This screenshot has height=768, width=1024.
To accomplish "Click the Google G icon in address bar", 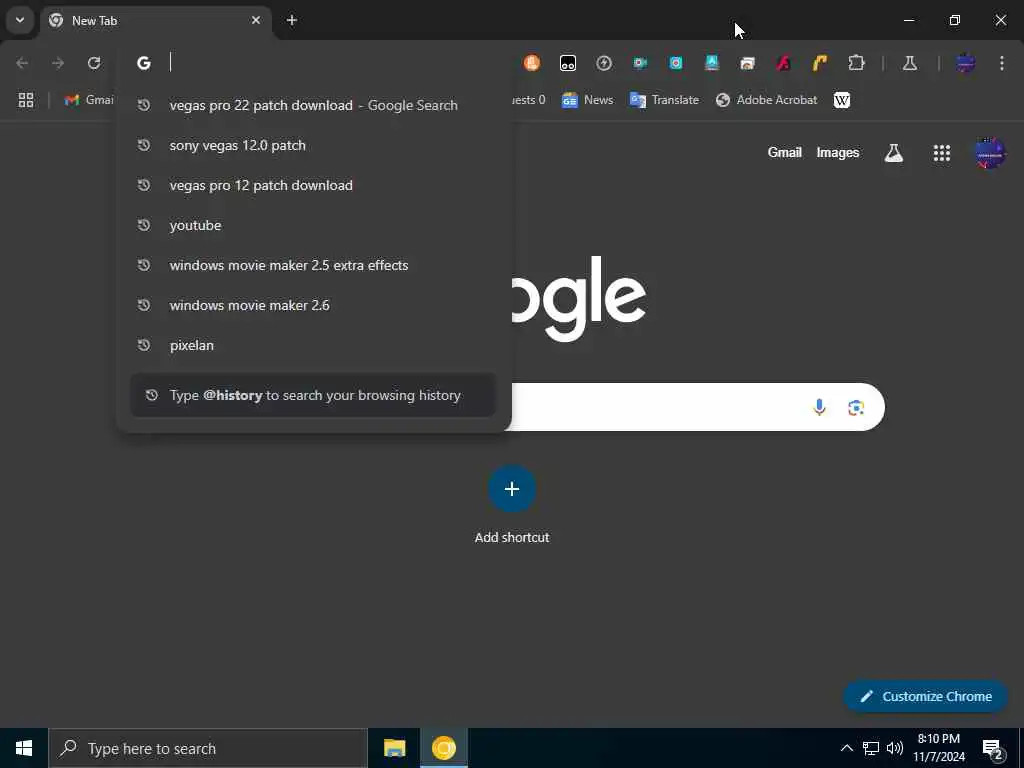I will click(144, 63).
